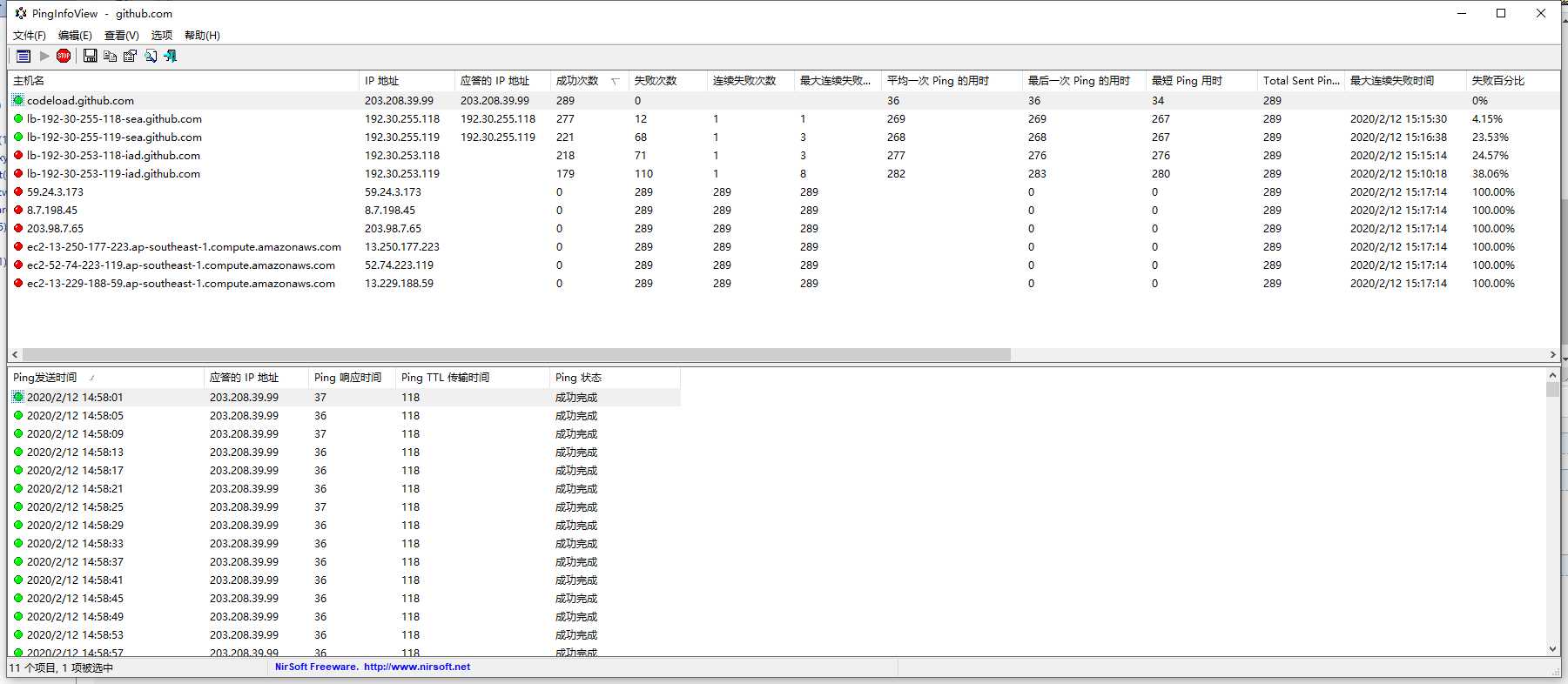Sort hosts by the 失败次数 column header
The height and width of the screenshot is (684, 1568).
tap(669, 81)
